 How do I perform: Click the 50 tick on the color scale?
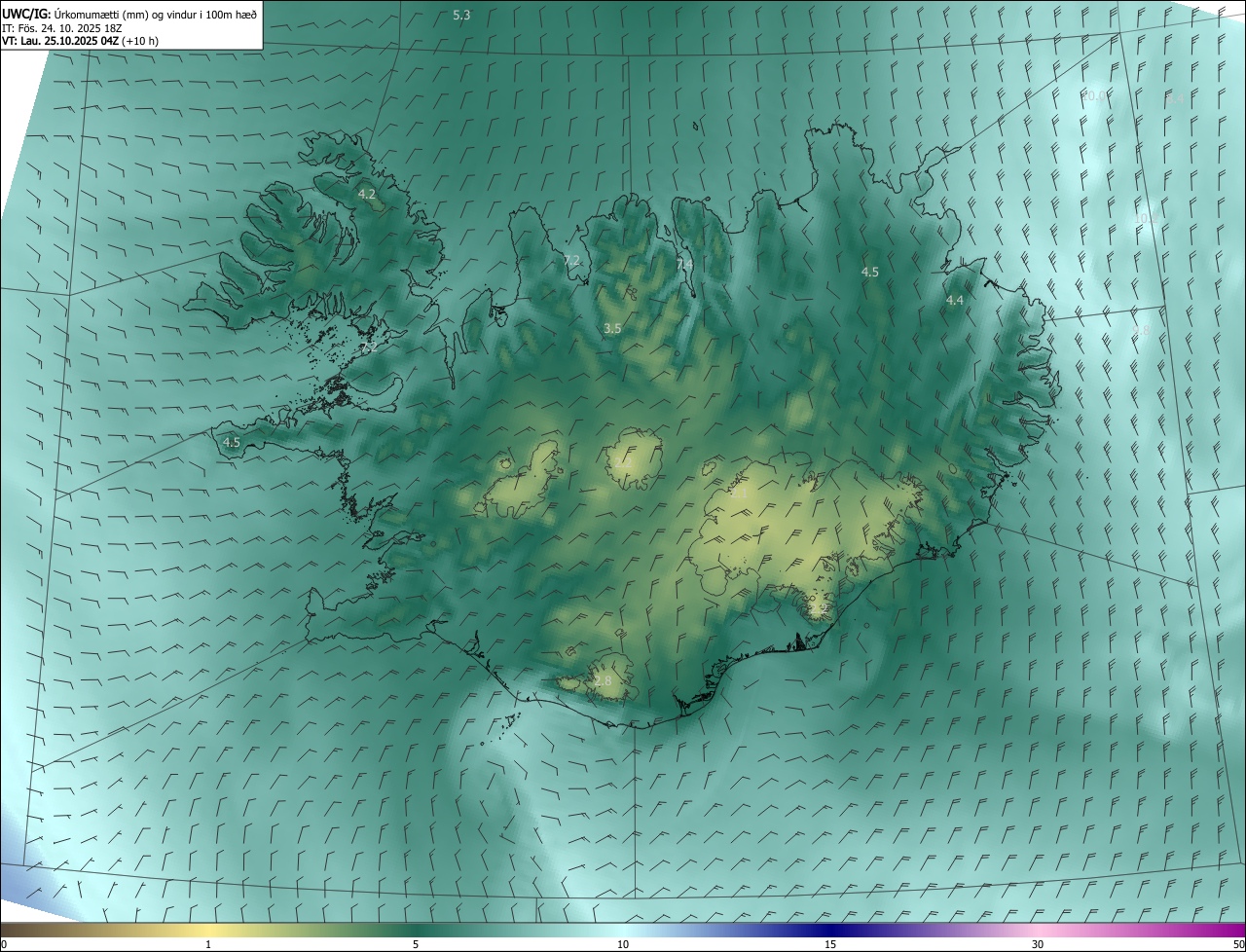(1238, 945)
